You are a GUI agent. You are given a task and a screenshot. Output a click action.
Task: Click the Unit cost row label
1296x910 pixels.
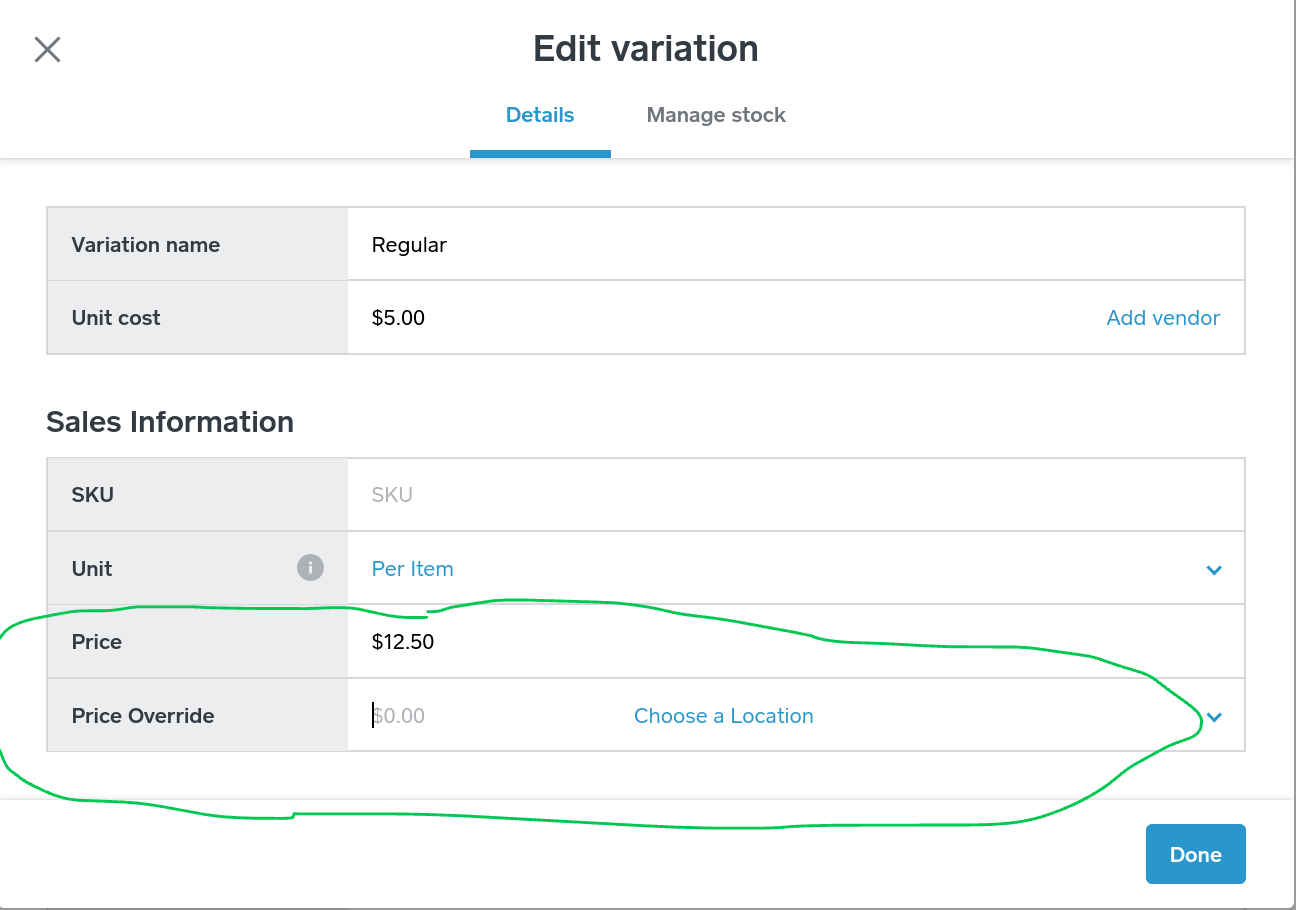tap(116, 318)
